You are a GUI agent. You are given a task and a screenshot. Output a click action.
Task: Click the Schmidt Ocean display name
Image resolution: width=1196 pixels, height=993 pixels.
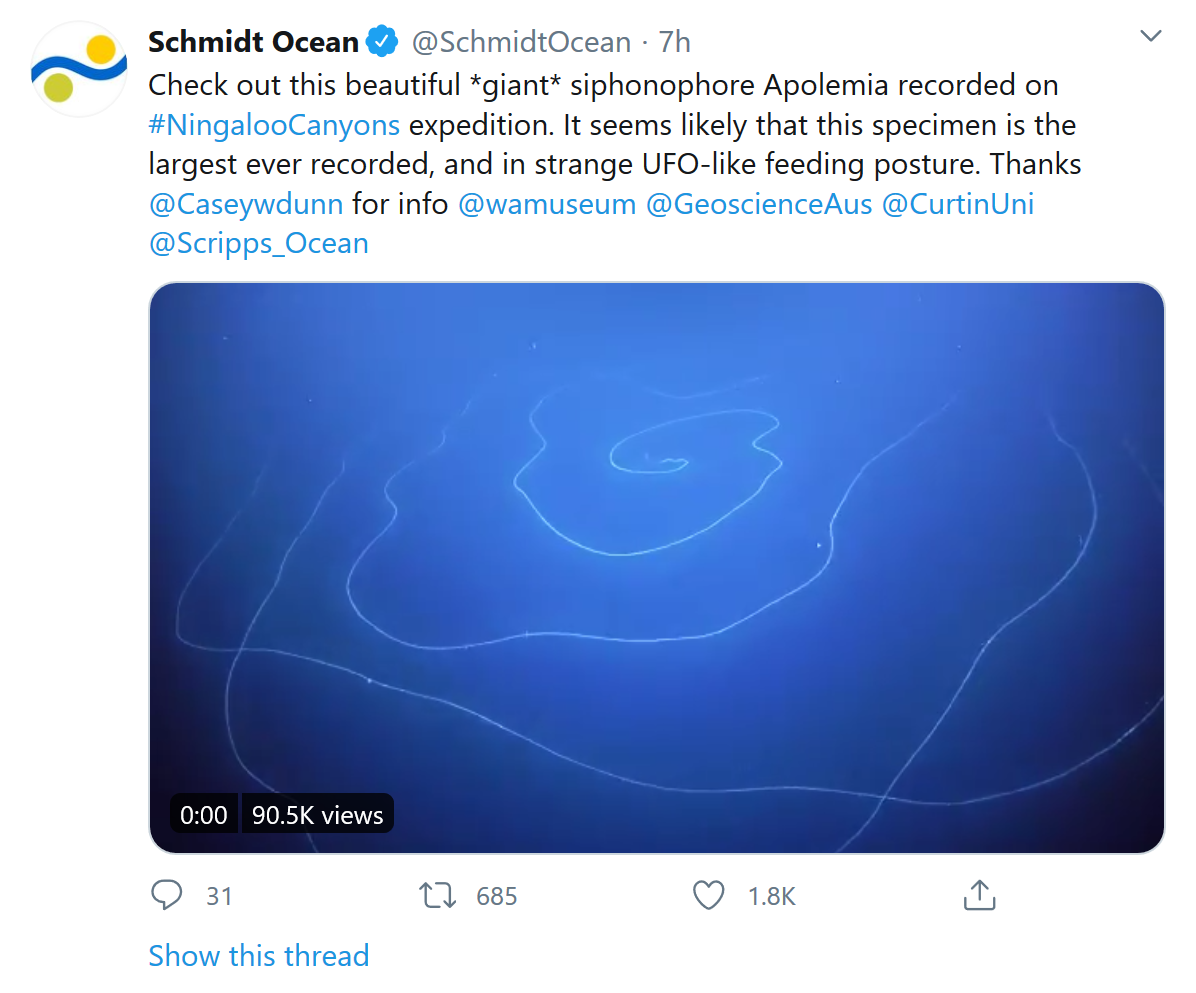253,42
